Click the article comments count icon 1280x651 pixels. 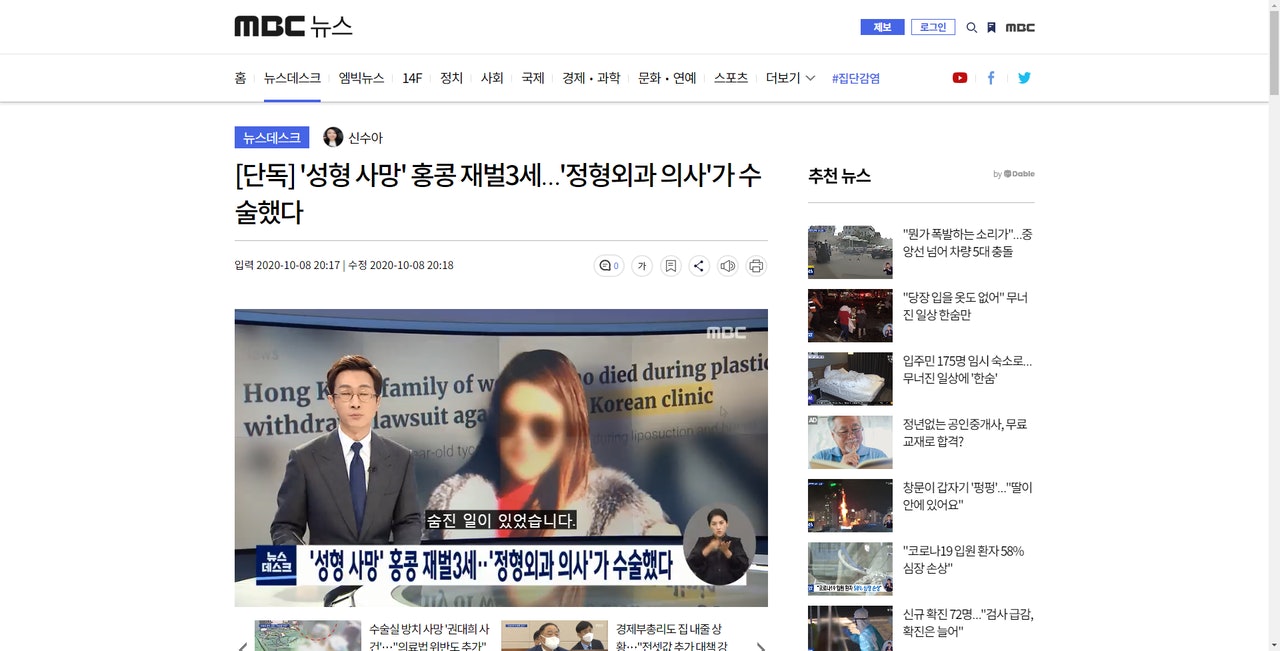pos(608,266)
